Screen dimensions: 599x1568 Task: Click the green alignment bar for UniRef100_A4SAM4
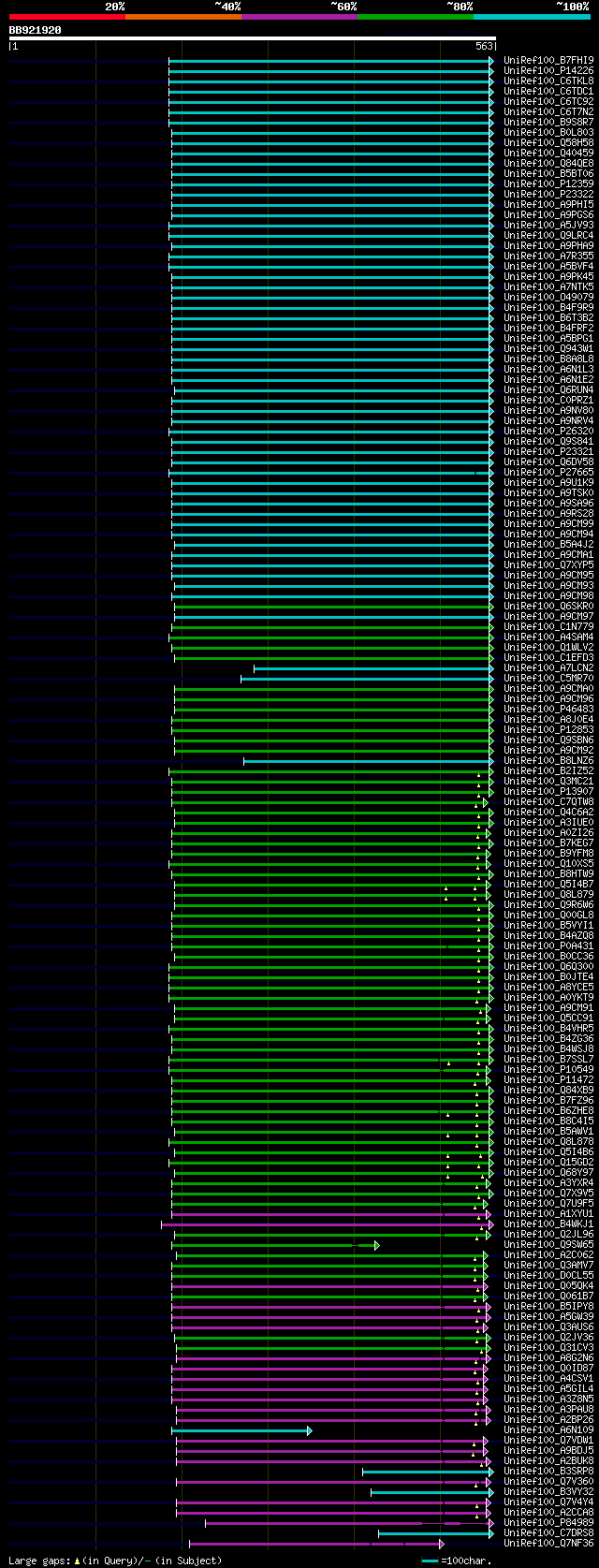(330, 637)
